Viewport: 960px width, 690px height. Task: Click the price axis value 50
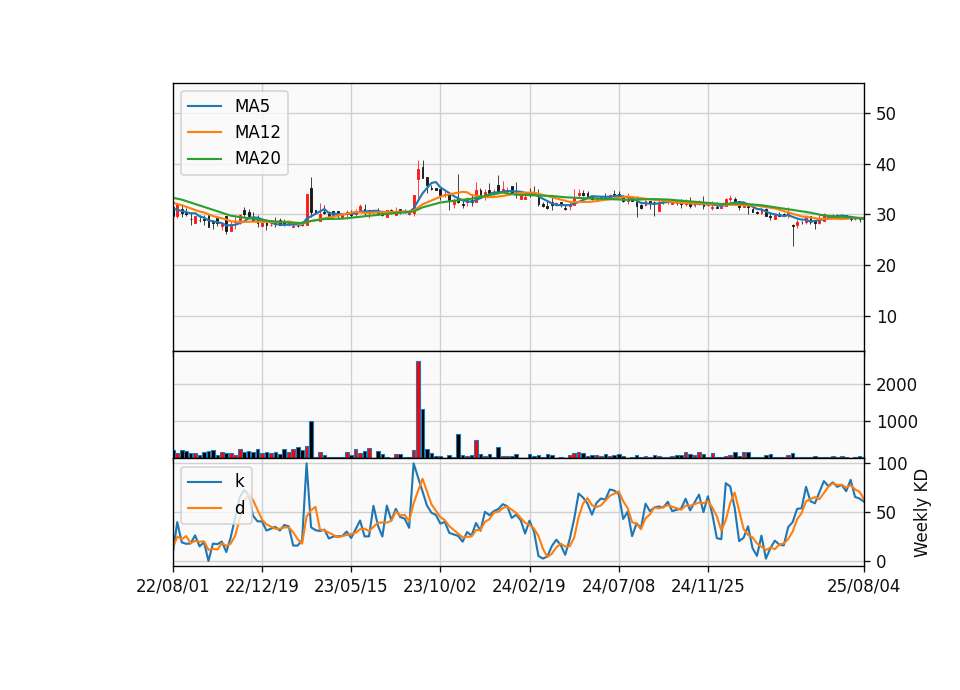pos(886,114)
